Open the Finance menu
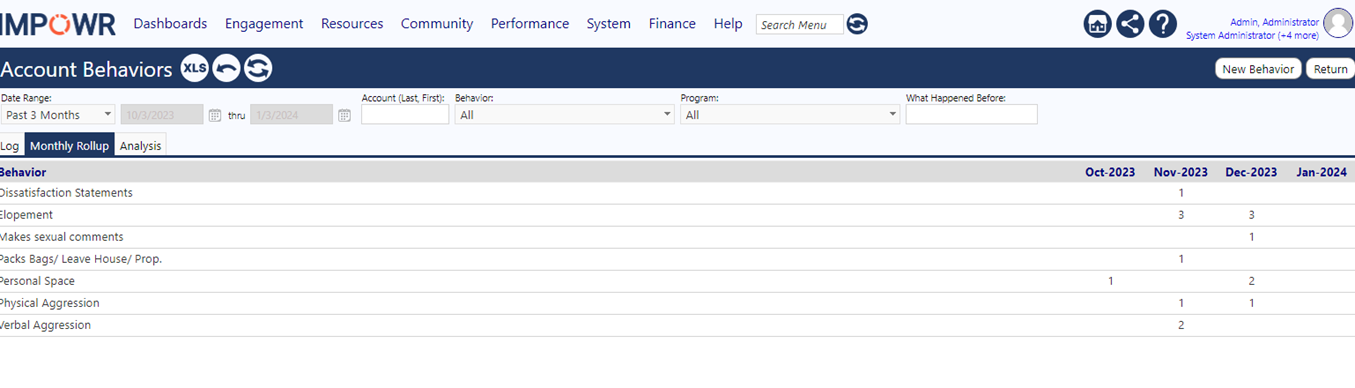 [672, 24]
